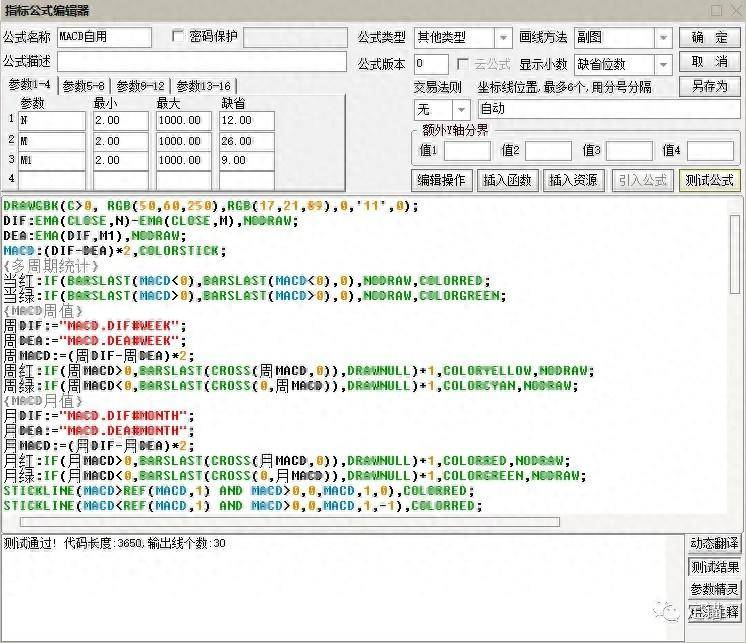Click parameter M maximum value 1000.00
The height and width of the screenshot is (643, 746).
[184, 141]
